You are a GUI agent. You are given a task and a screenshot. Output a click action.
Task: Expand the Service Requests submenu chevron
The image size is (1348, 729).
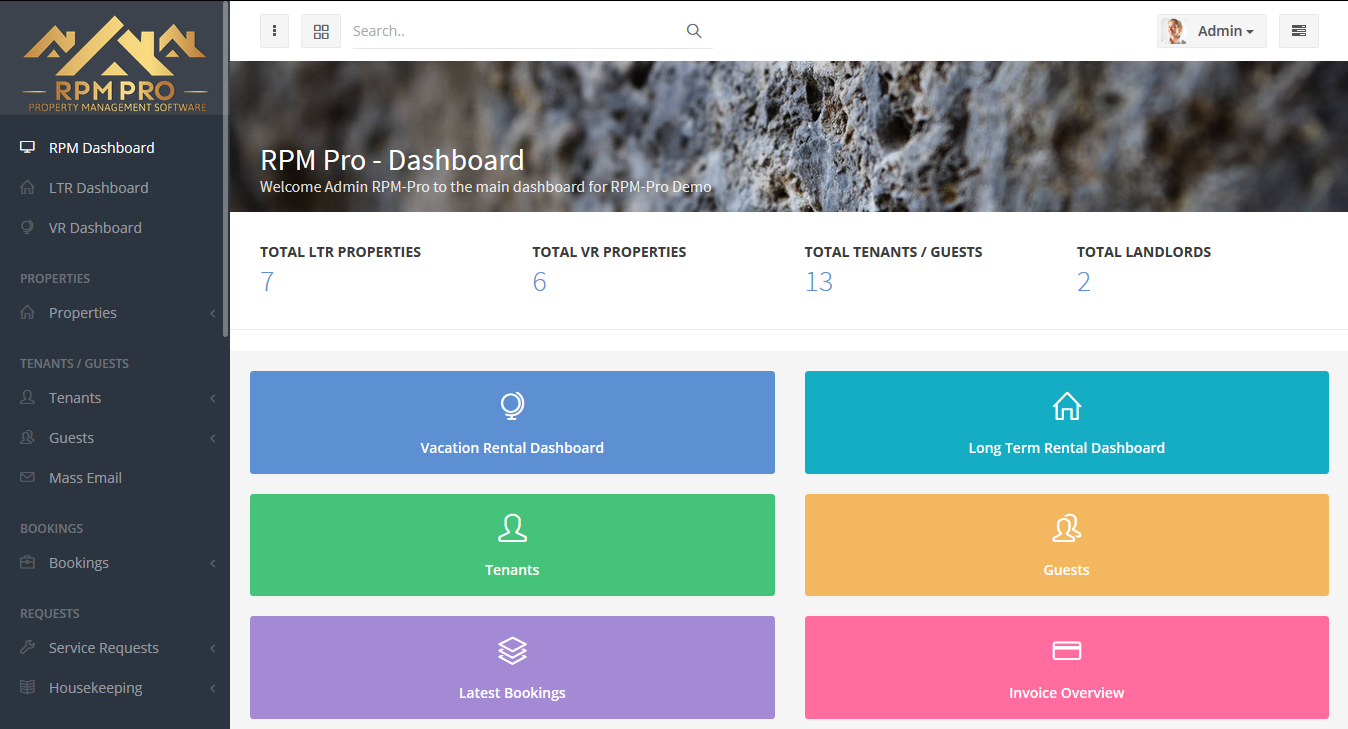click(x=213, y=648)
